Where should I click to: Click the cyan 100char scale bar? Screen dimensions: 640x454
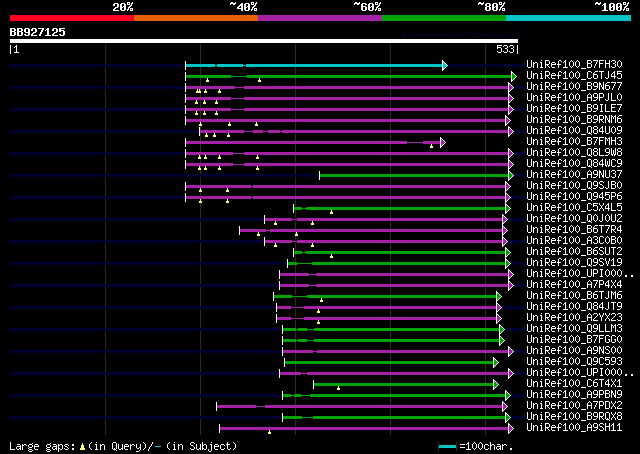[x=447, y=447]
